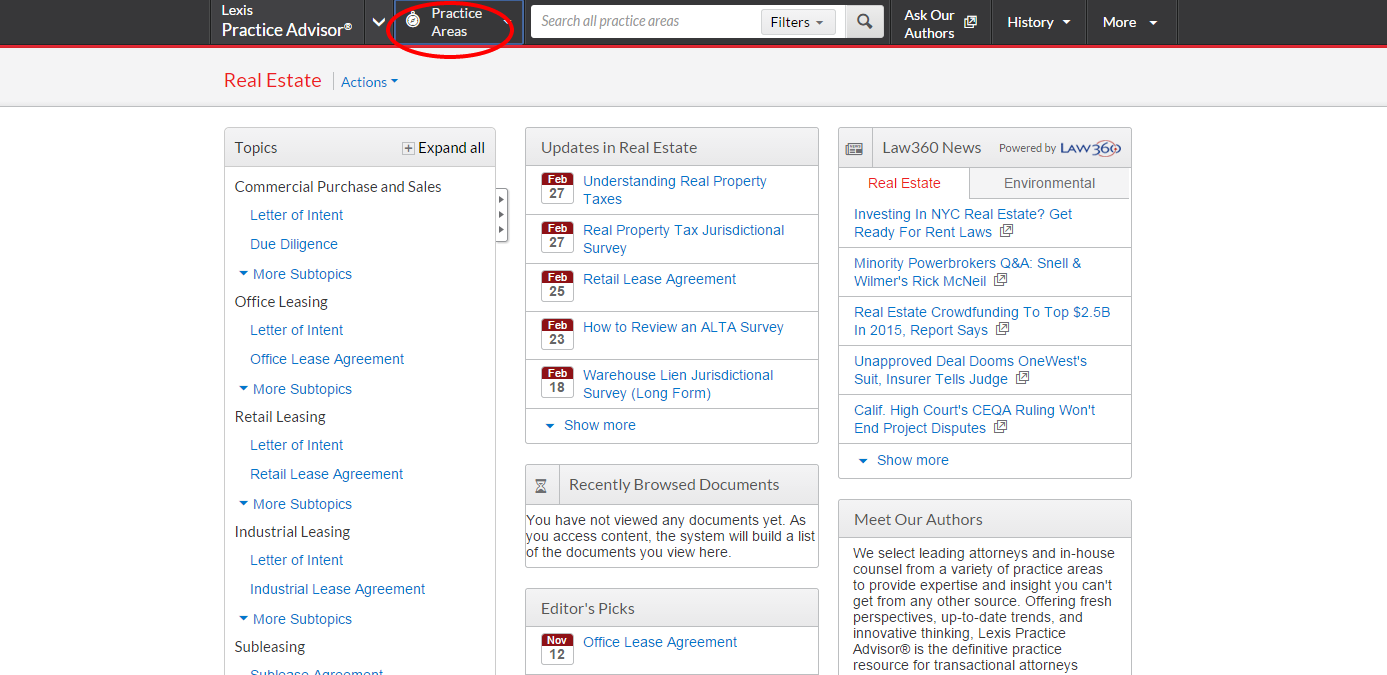Open Office Lease Agreement in Topics panel
Image resolution: width=1387 pixels, height=675 pixels.
pos(327,359)
